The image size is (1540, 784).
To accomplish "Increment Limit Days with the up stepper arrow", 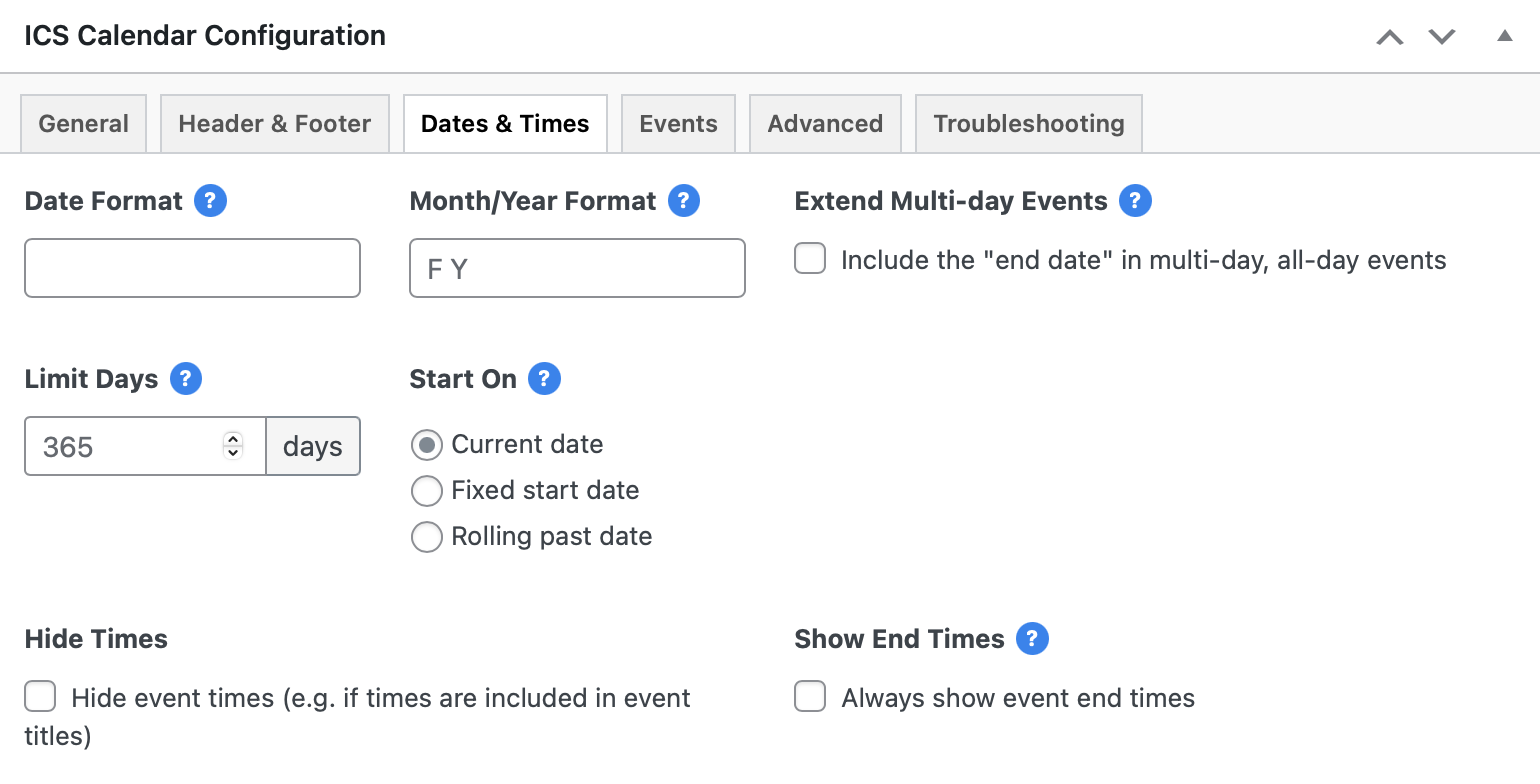I will [x=232, y=440].
